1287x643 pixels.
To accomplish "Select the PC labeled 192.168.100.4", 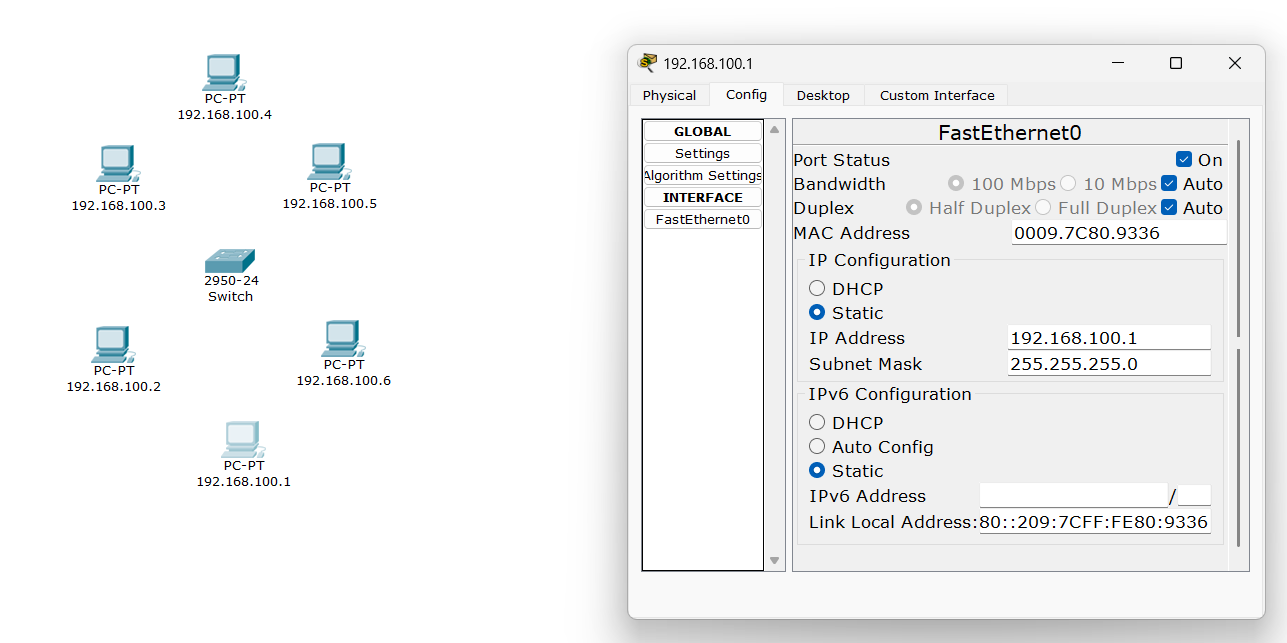I will (x=223, y=73).
